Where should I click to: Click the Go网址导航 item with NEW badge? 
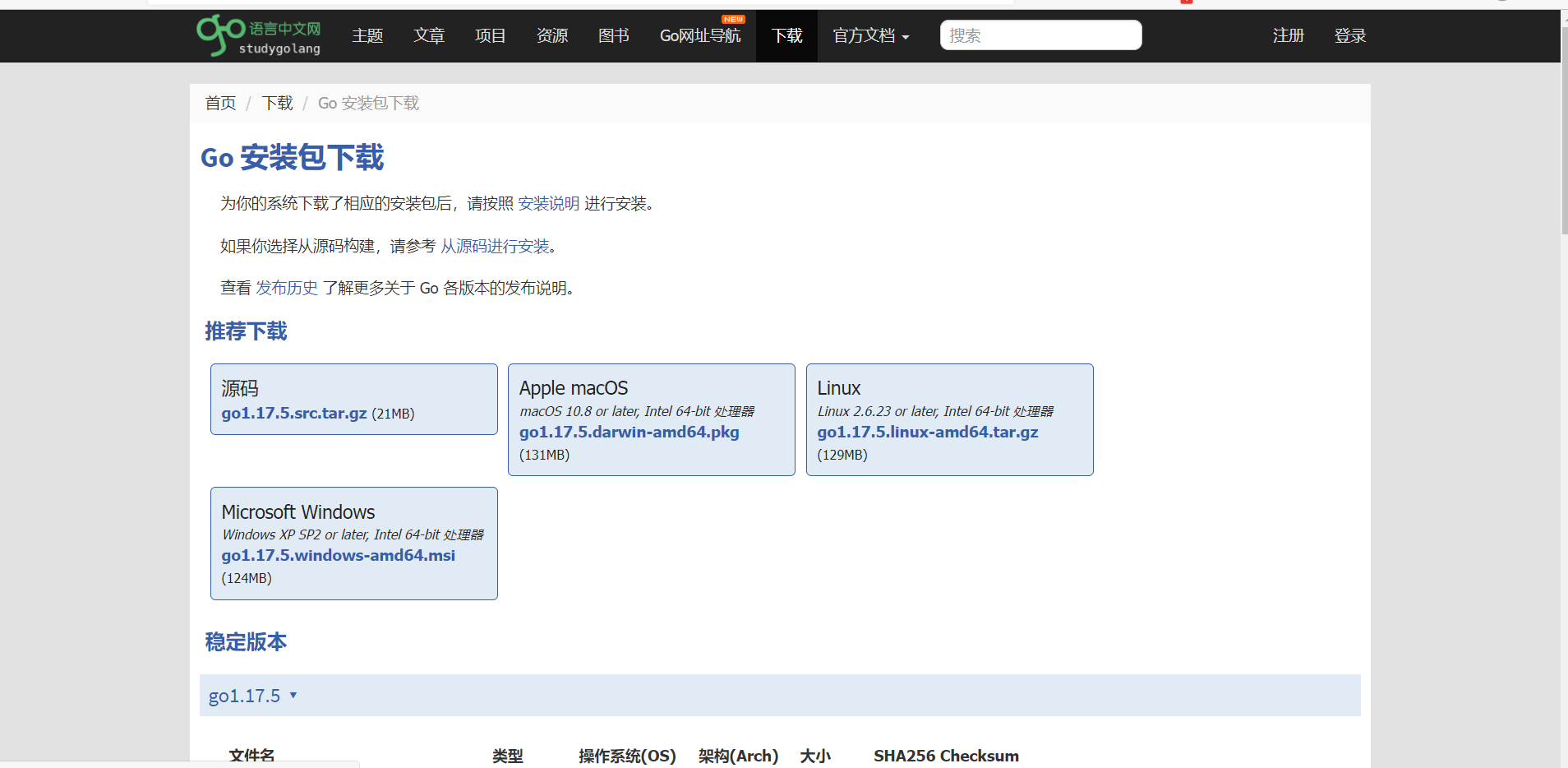699,35
